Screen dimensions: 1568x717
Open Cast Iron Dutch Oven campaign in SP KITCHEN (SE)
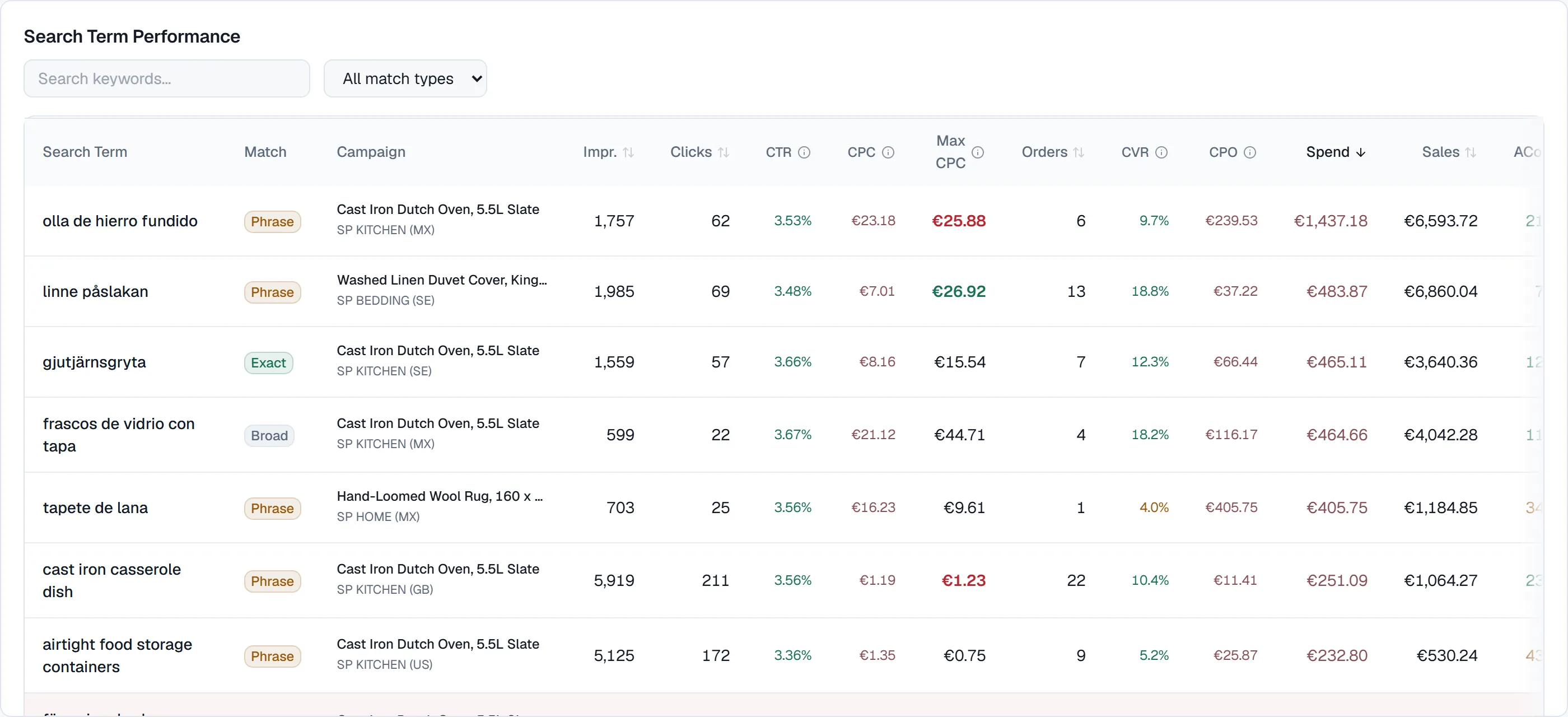[x=438, y=351]
